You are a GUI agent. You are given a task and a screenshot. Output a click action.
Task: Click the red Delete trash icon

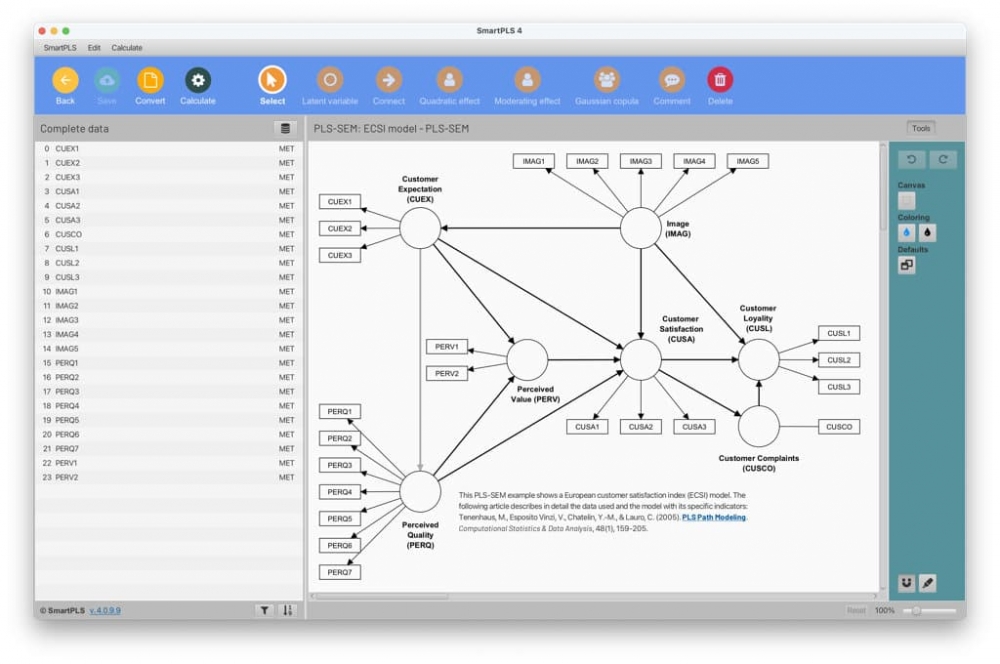(720, 80)
